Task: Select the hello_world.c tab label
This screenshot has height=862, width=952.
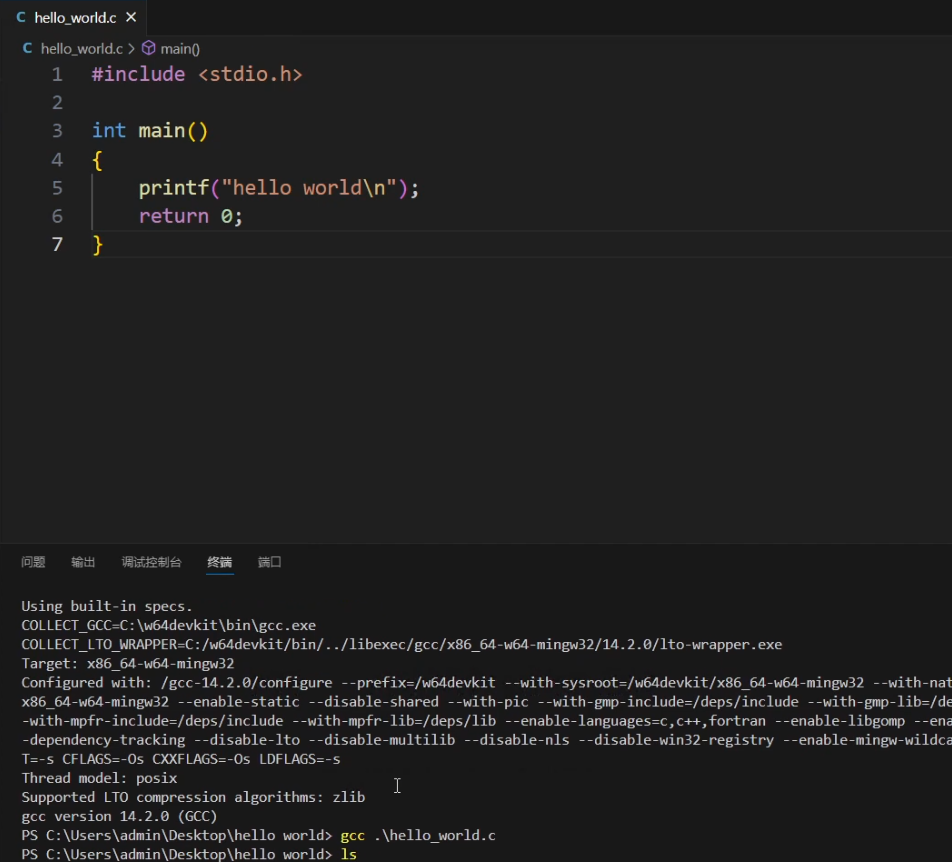Action: (75, 18)
